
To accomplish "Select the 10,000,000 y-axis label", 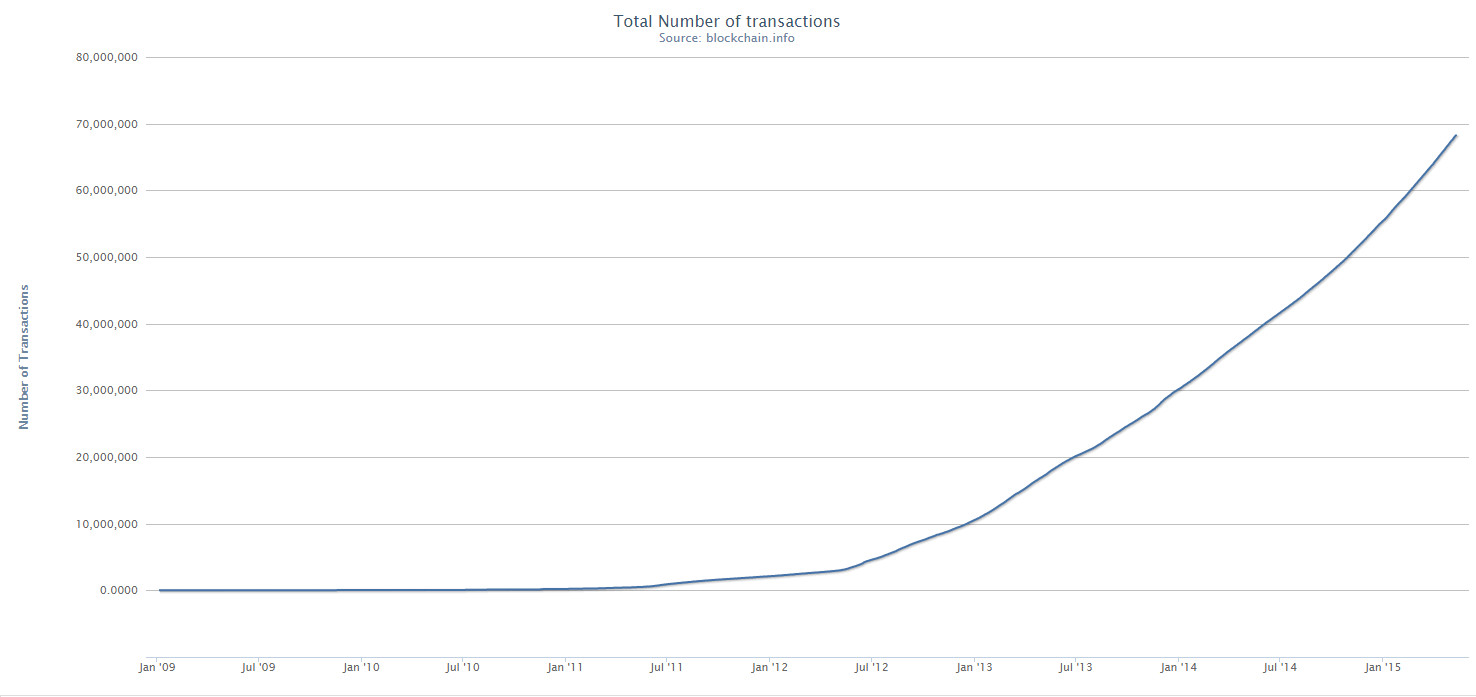I will (106, 524).
